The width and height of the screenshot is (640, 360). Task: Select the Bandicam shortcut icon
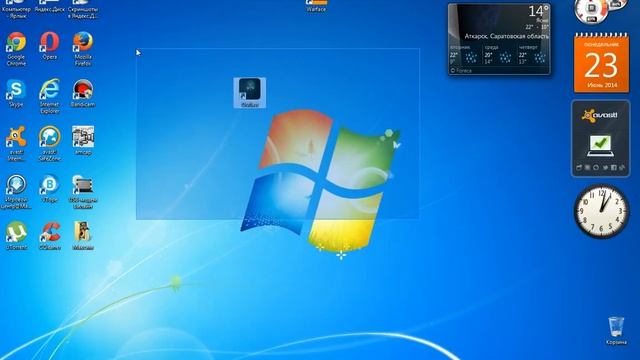click(83, 93)
